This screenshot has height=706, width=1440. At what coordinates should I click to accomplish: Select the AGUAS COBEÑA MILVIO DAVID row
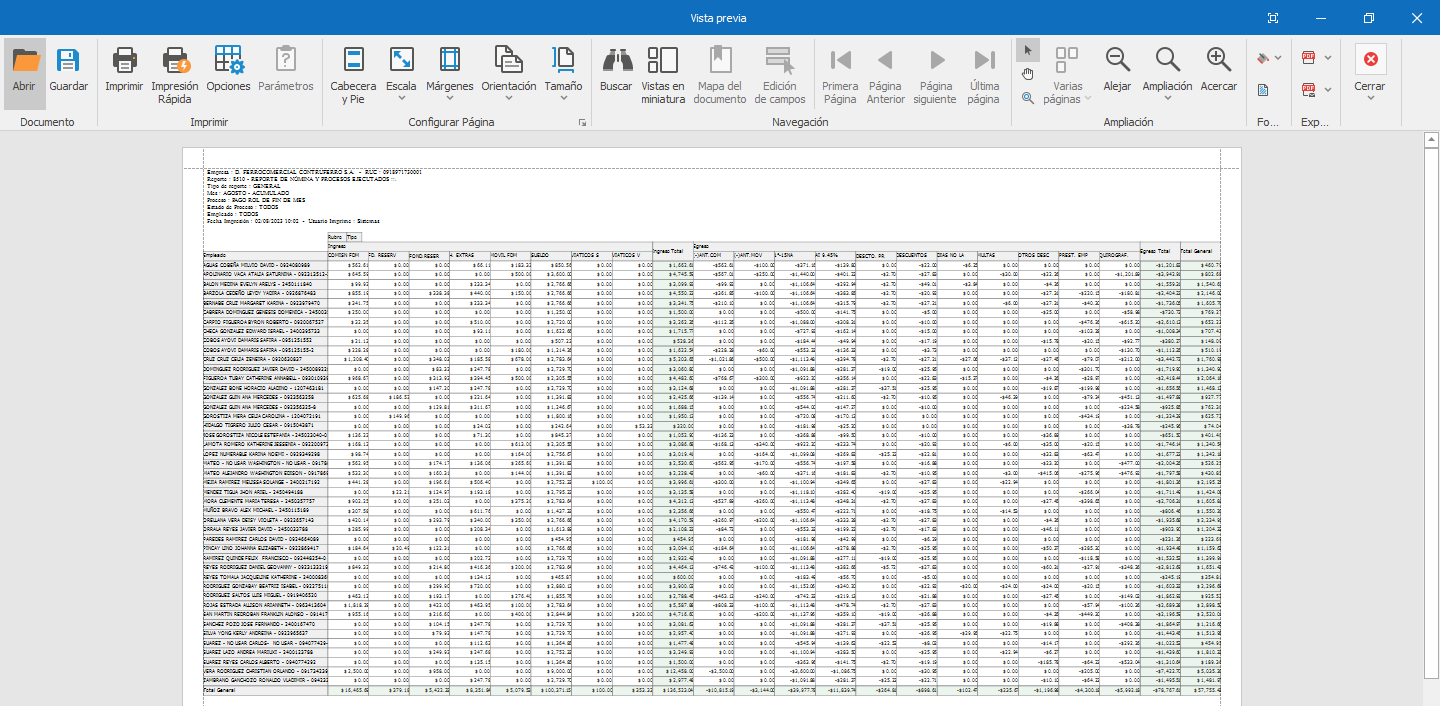pyautogui.click(x=712, y=264)
